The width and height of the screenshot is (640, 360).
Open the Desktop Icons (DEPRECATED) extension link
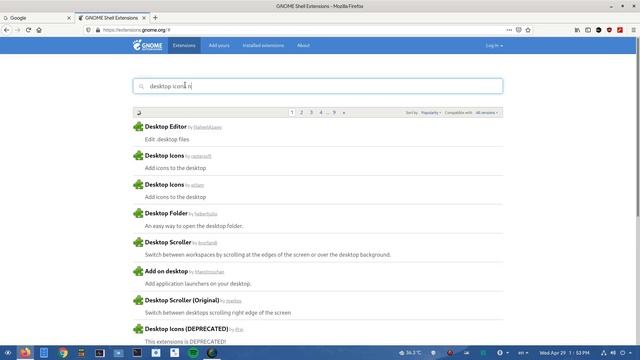click(187, 329)
